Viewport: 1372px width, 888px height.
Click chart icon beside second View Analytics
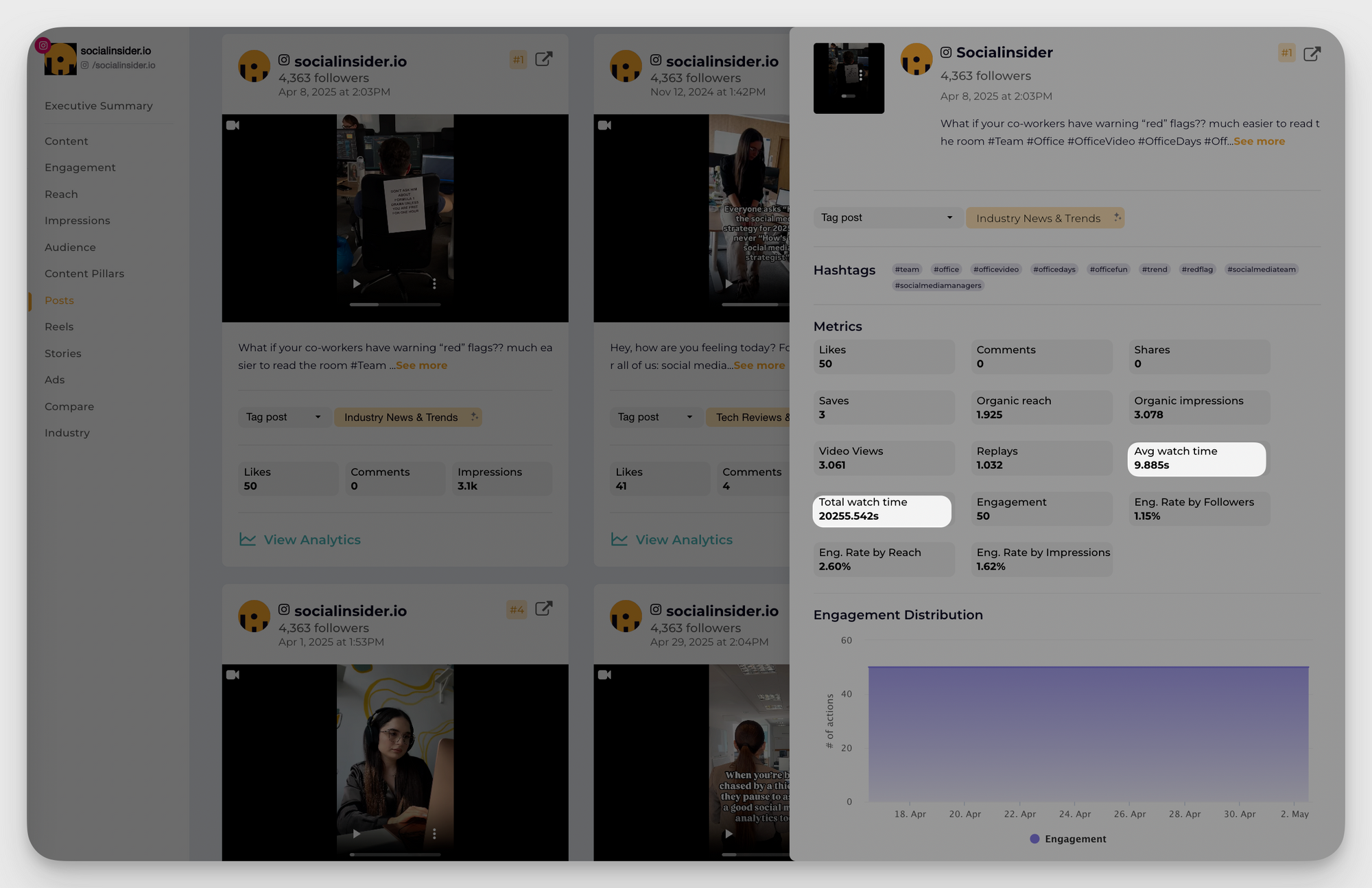click(619, 540)
